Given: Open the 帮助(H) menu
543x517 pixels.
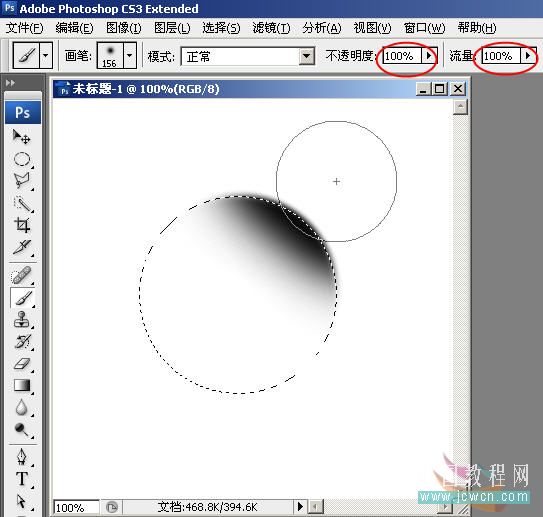Looking at the screenshot, I should (x=477, y=28).
